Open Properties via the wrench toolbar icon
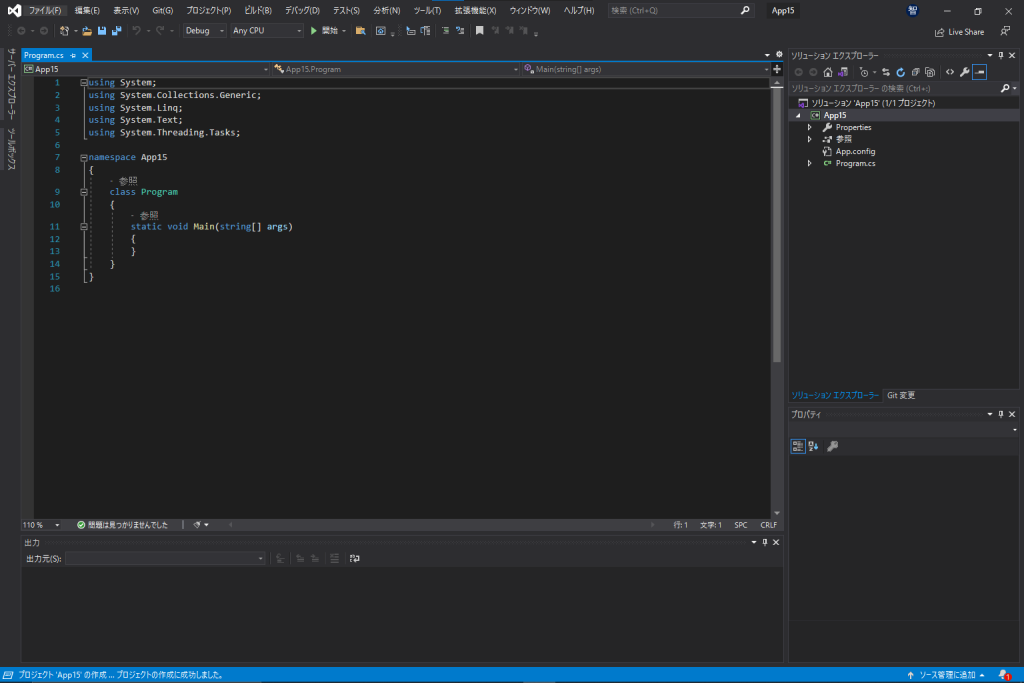 pos(964,72)
